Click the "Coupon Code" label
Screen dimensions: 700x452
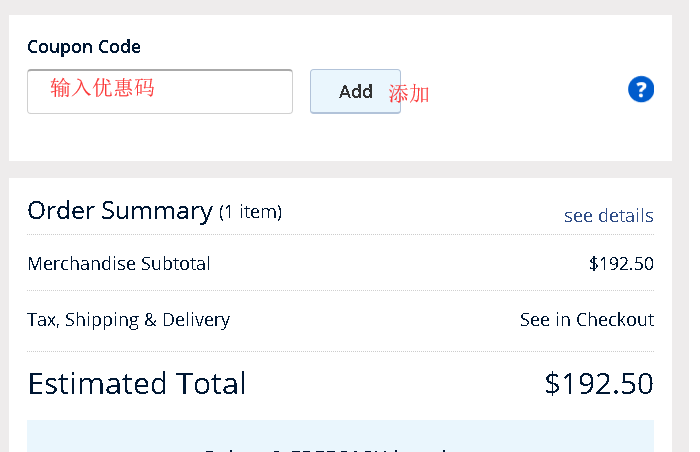tap(84, 47)
